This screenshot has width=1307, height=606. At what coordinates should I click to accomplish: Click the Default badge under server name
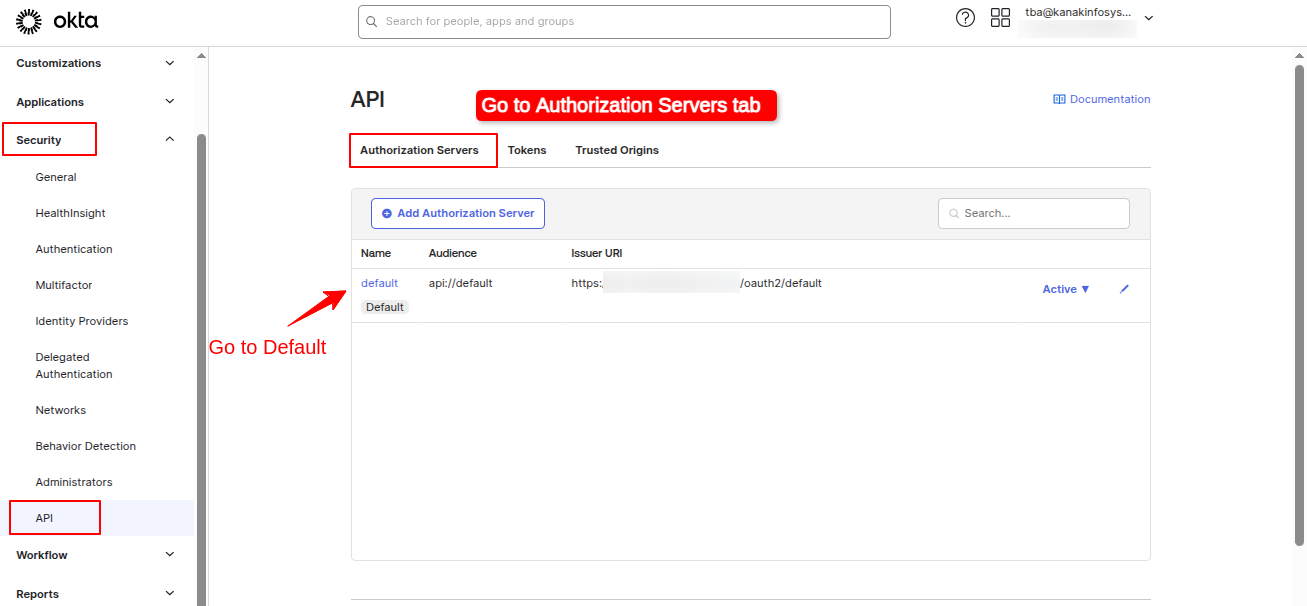(385, 307)
